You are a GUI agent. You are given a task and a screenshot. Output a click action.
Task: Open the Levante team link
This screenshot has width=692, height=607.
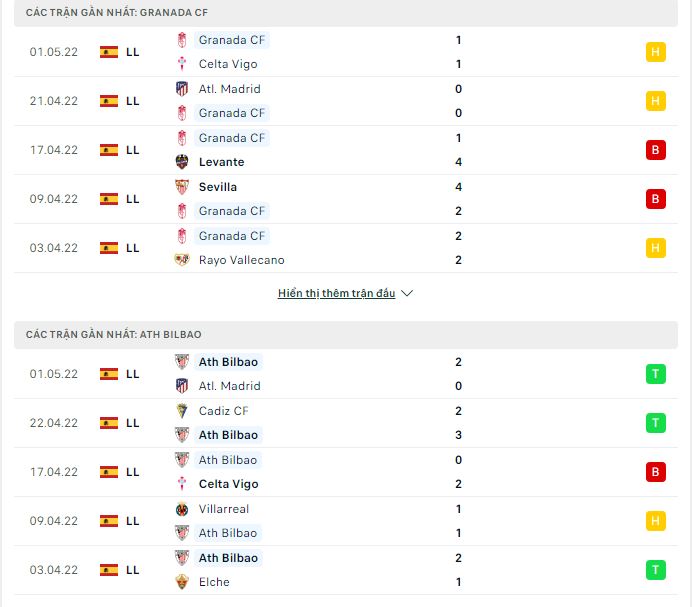tap(222, 162)
